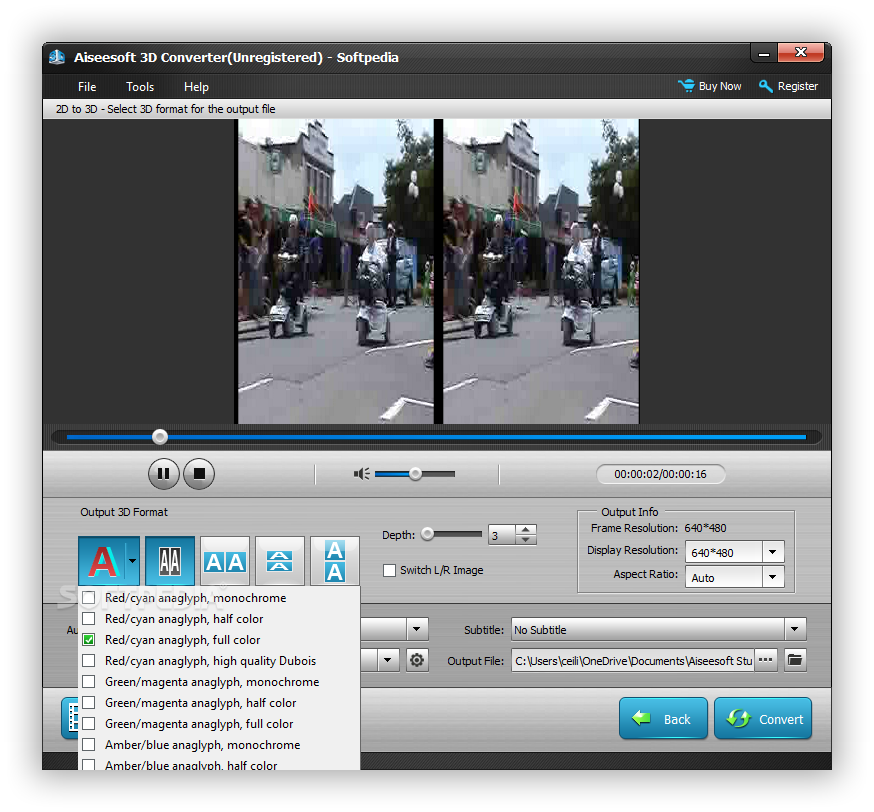Select Top and Bottom half-height 3D format
Image resolution: width=874 pixels, height=812 pixels.
tap(280, 561)
